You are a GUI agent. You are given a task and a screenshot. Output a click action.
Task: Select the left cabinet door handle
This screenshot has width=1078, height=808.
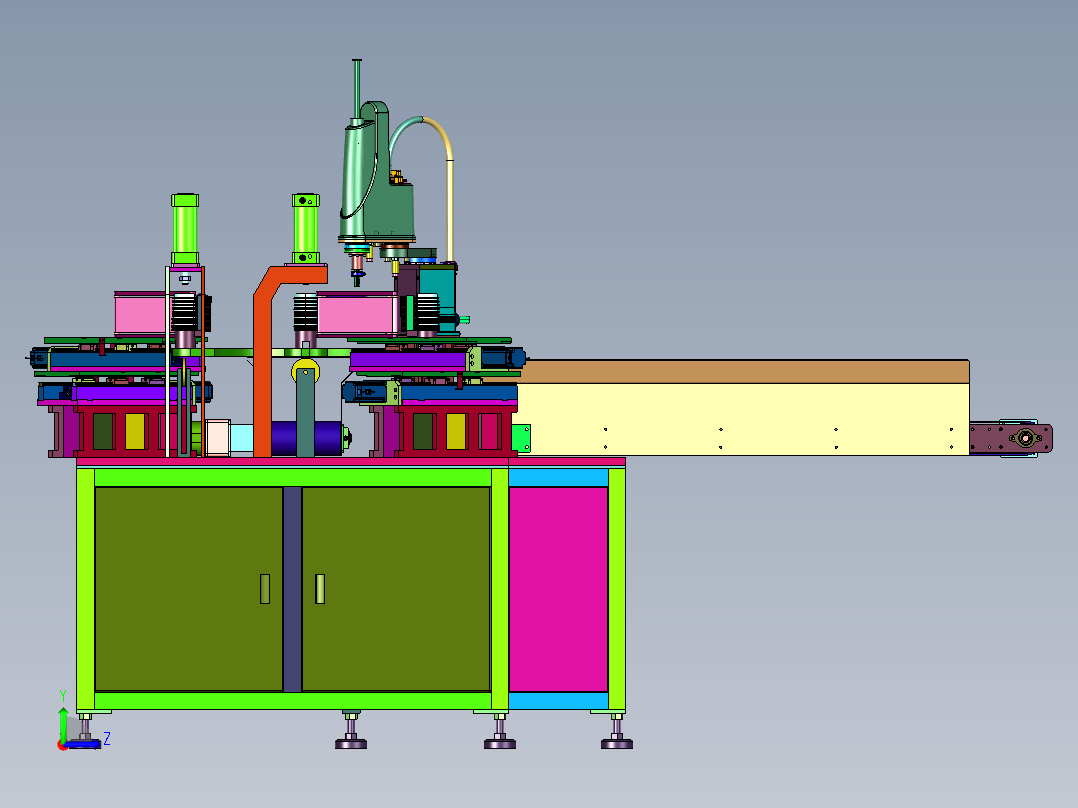coord(265,589)
